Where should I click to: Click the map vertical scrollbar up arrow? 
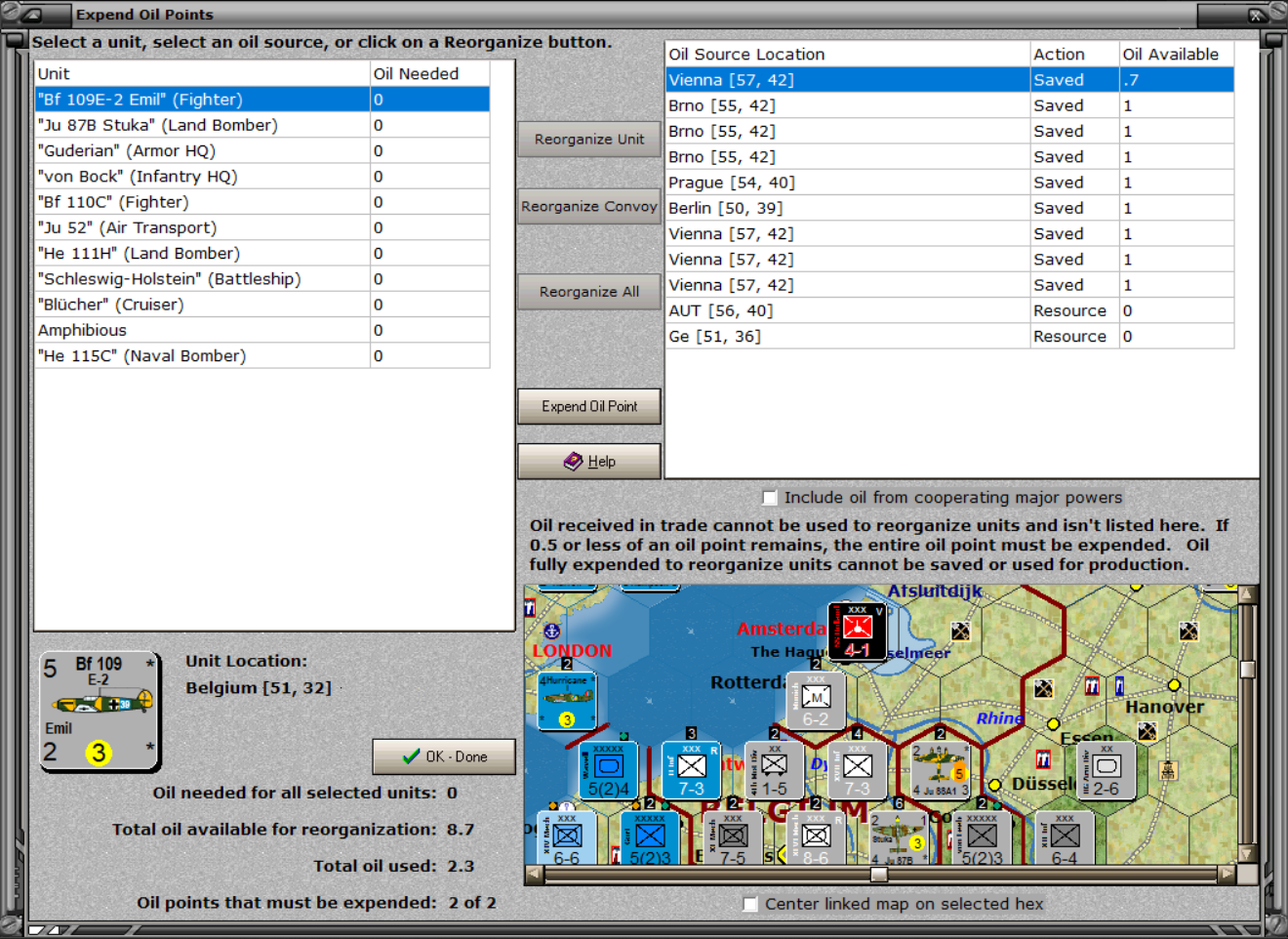(x=1247, y=593)
